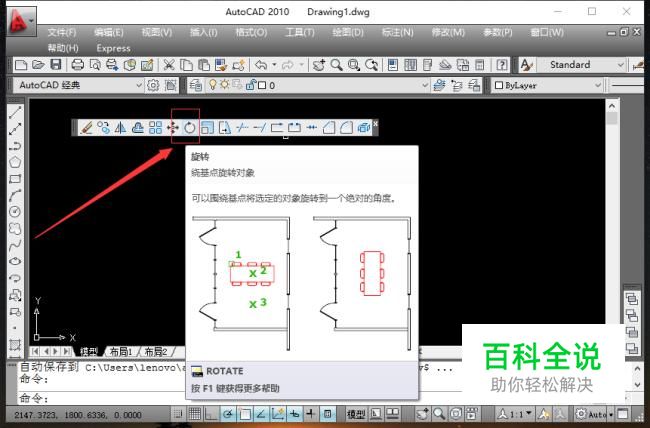Click the drawing area scrollbar up arrow
Viewport: 650px width, 428px height.
[612, 106]
